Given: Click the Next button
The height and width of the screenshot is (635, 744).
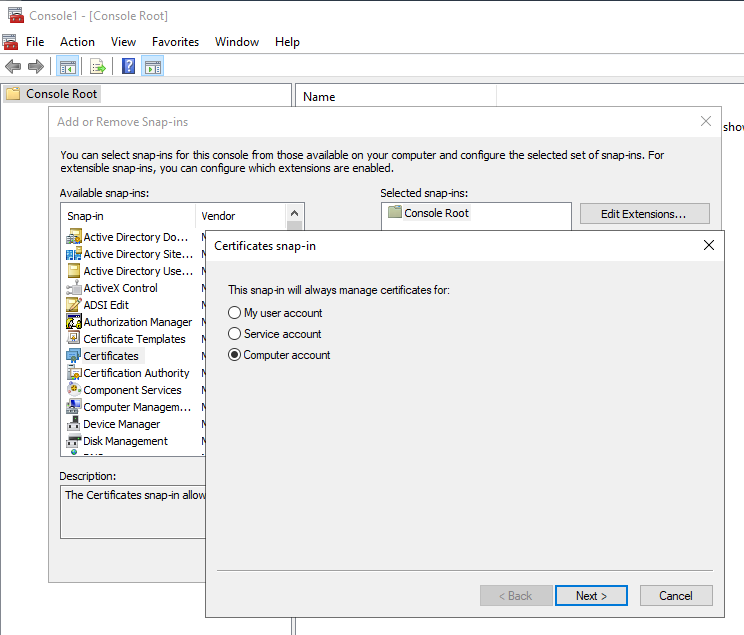Looking at the screenshot, I should (x=591, y=596).
